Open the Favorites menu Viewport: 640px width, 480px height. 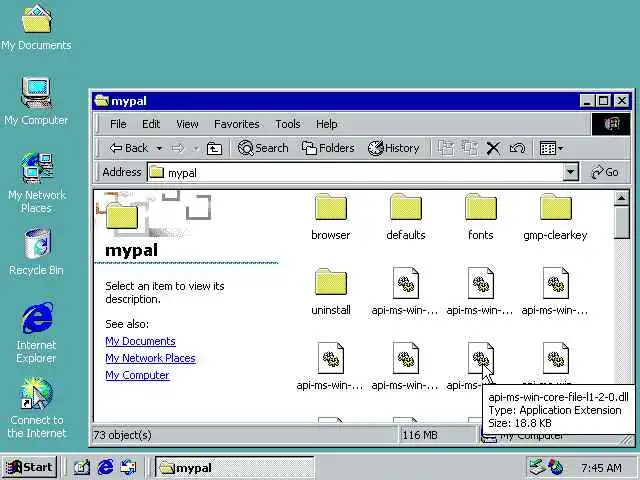click(237, 124)
